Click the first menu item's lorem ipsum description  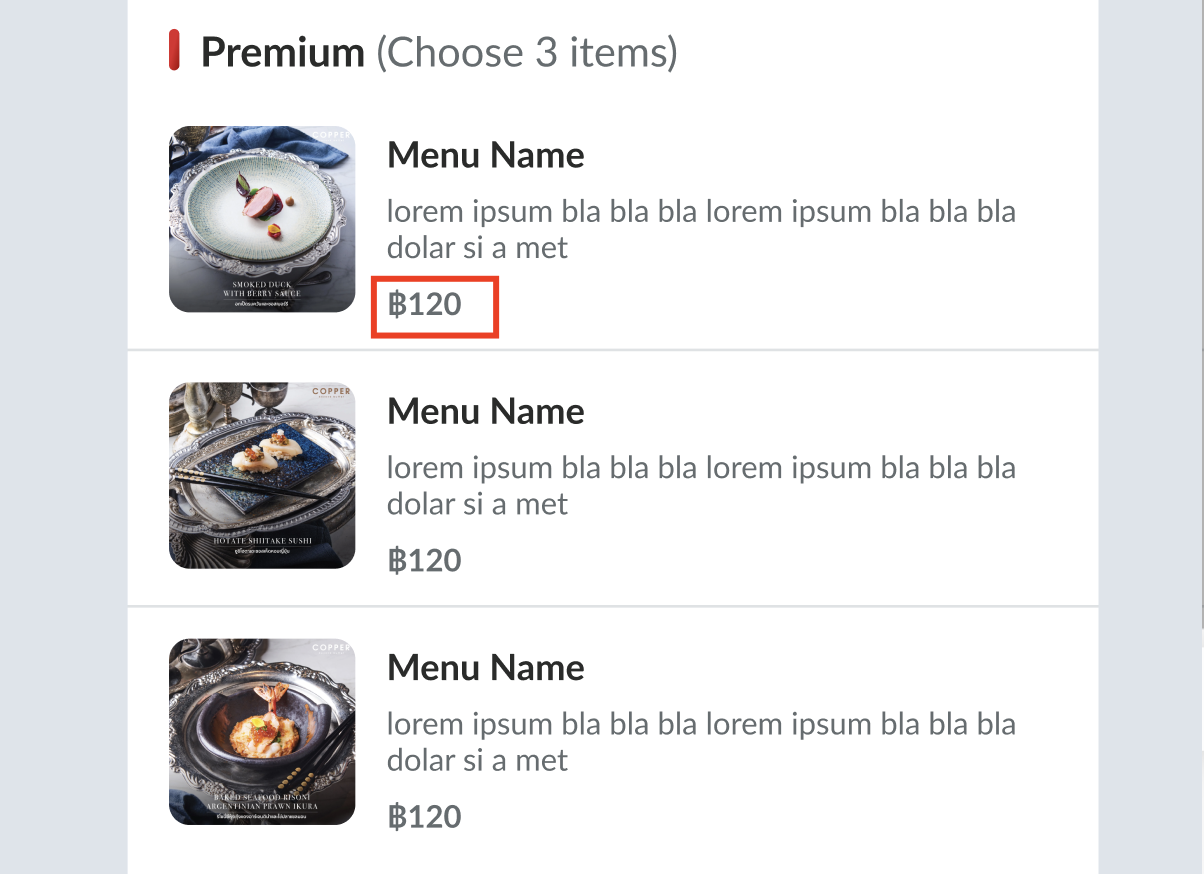[700, 229]
